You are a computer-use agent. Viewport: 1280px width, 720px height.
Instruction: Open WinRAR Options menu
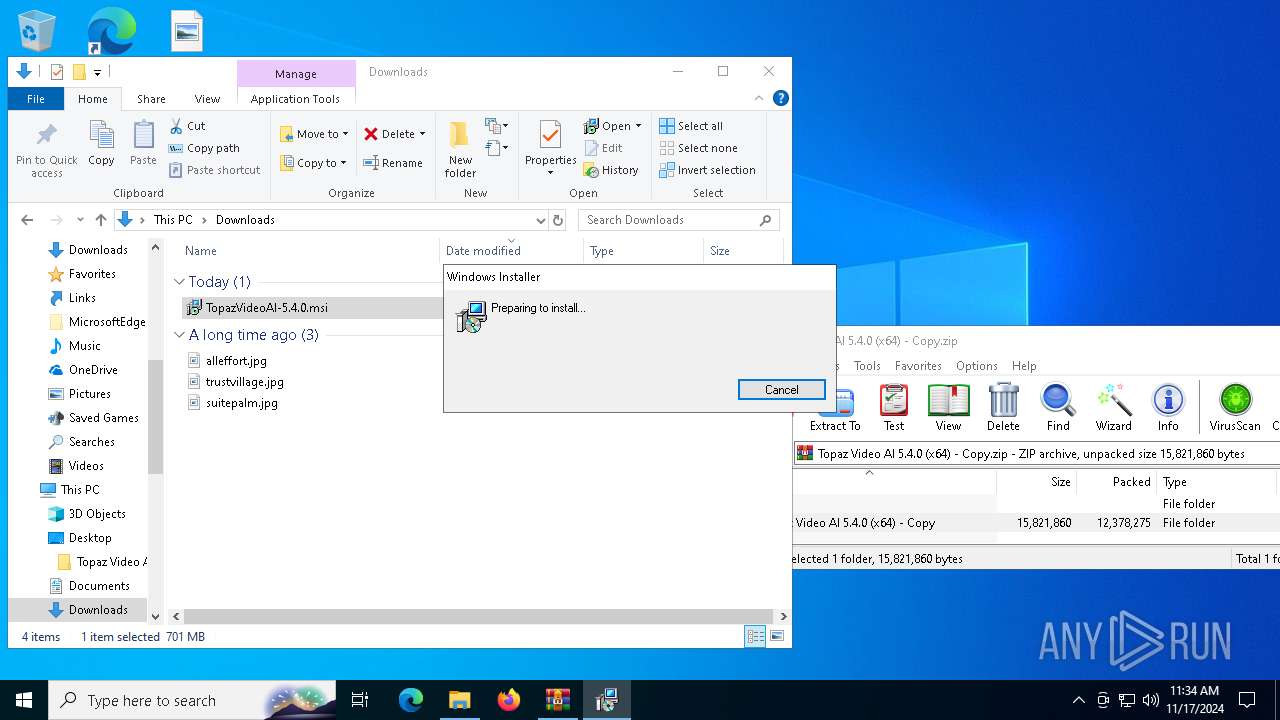(x=976, y=366)
